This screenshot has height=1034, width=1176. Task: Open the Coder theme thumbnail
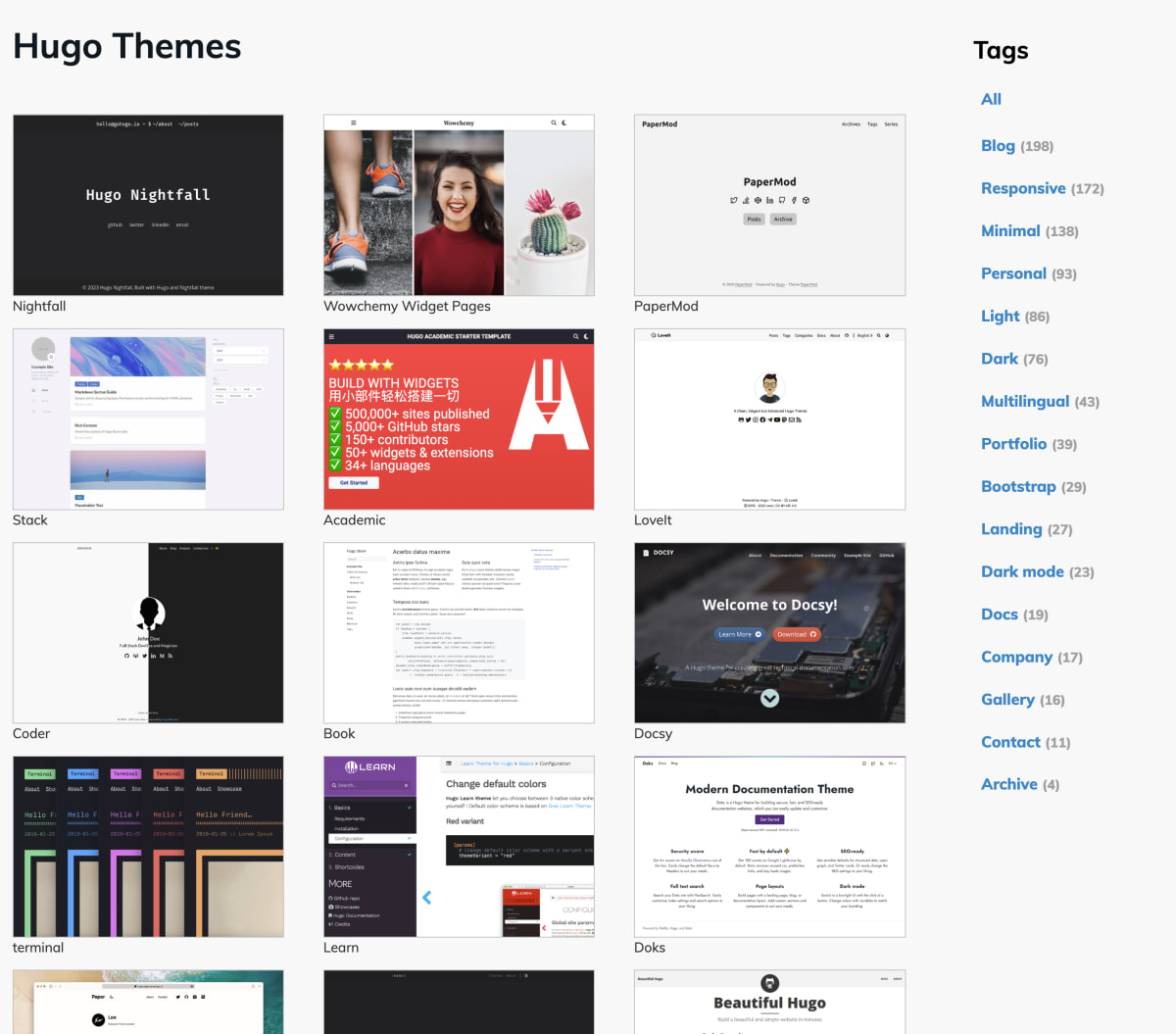[148, 633]
